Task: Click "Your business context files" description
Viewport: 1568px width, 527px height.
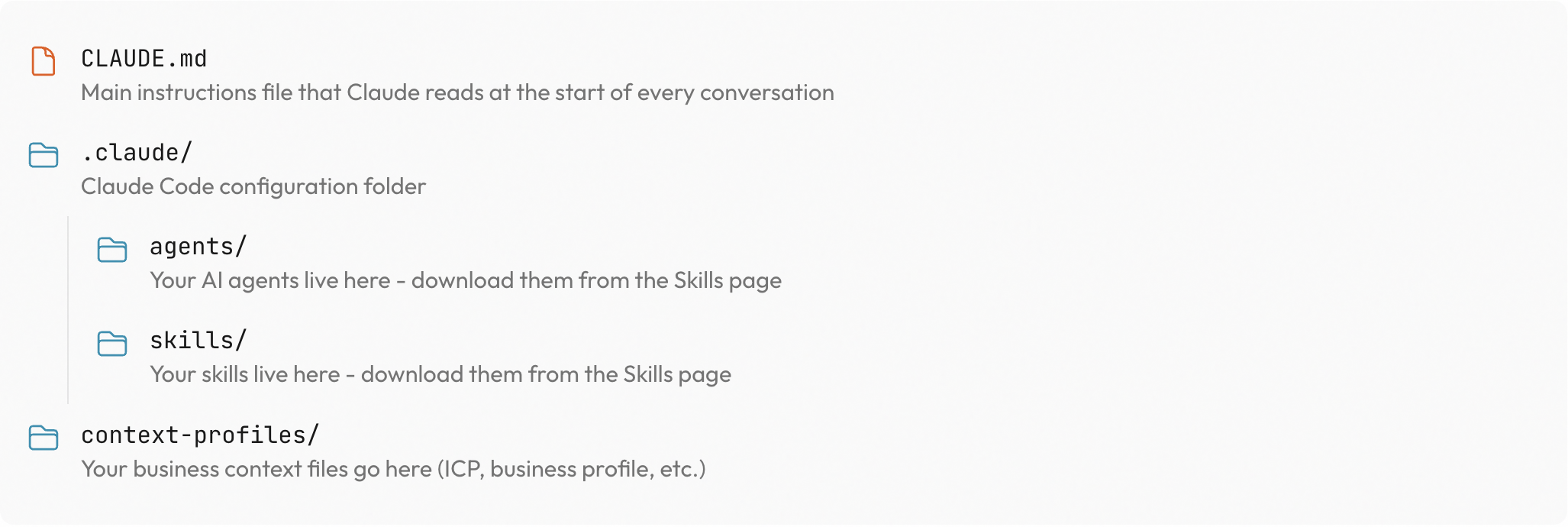Action: click(x=256, y=469)
